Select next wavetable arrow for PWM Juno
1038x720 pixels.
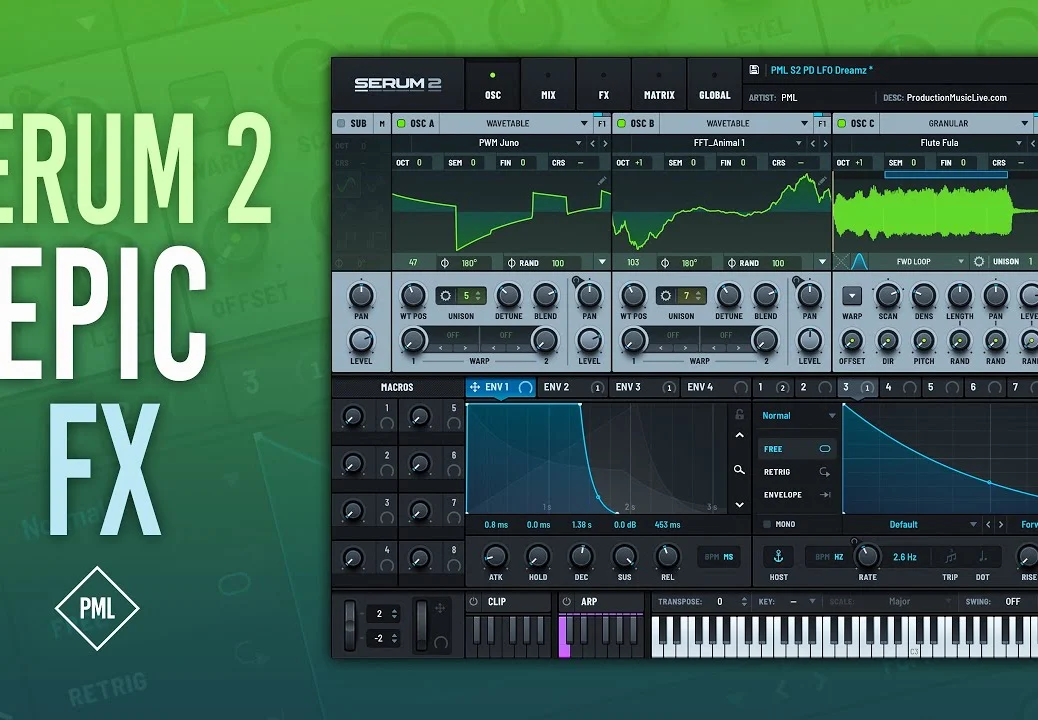[604, 143]
